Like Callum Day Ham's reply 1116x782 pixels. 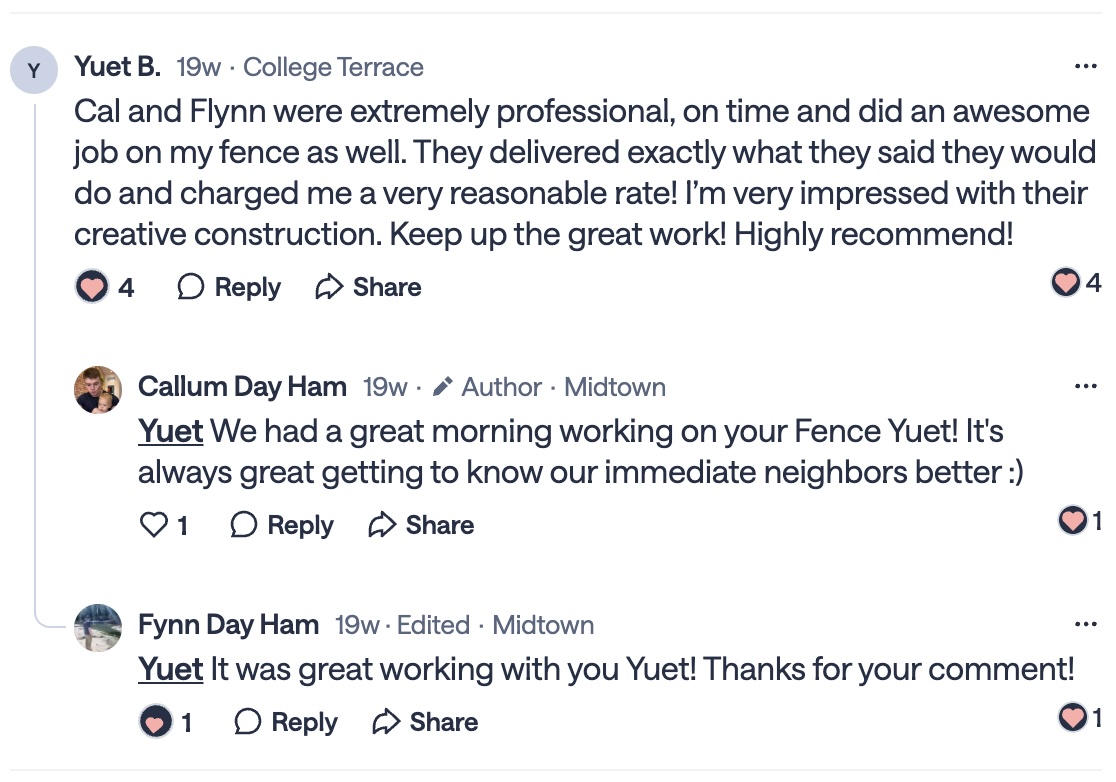(154, 525)
